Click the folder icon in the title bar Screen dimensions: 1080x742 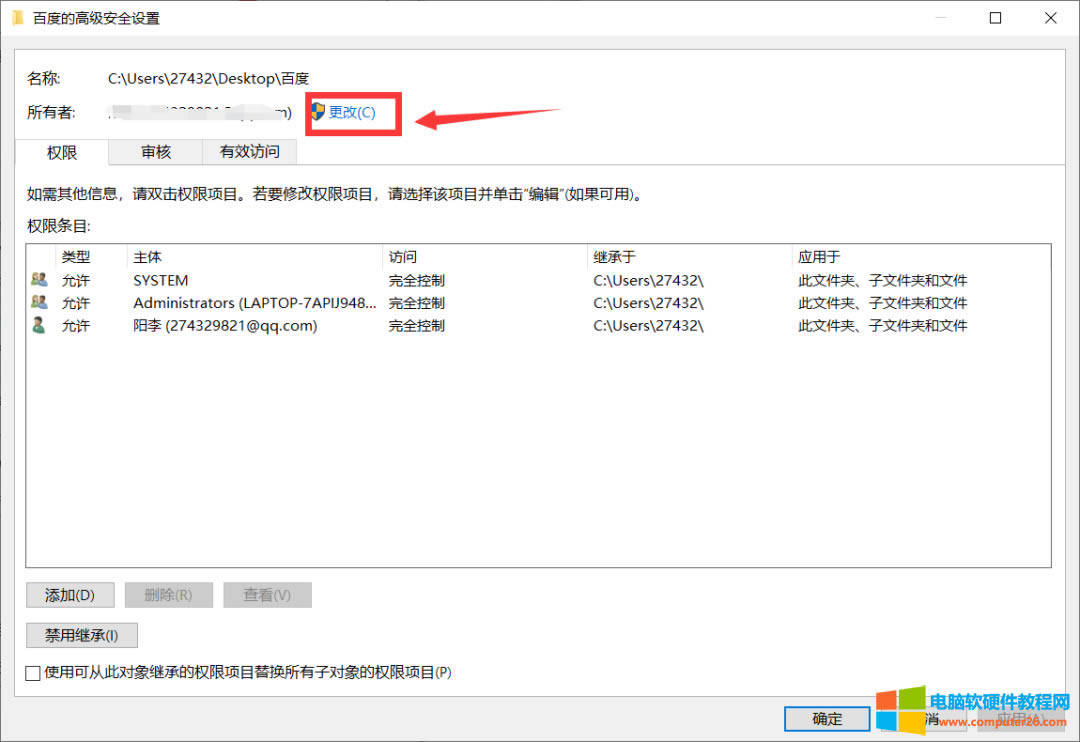pyautogui.click(x=18, y=18)
